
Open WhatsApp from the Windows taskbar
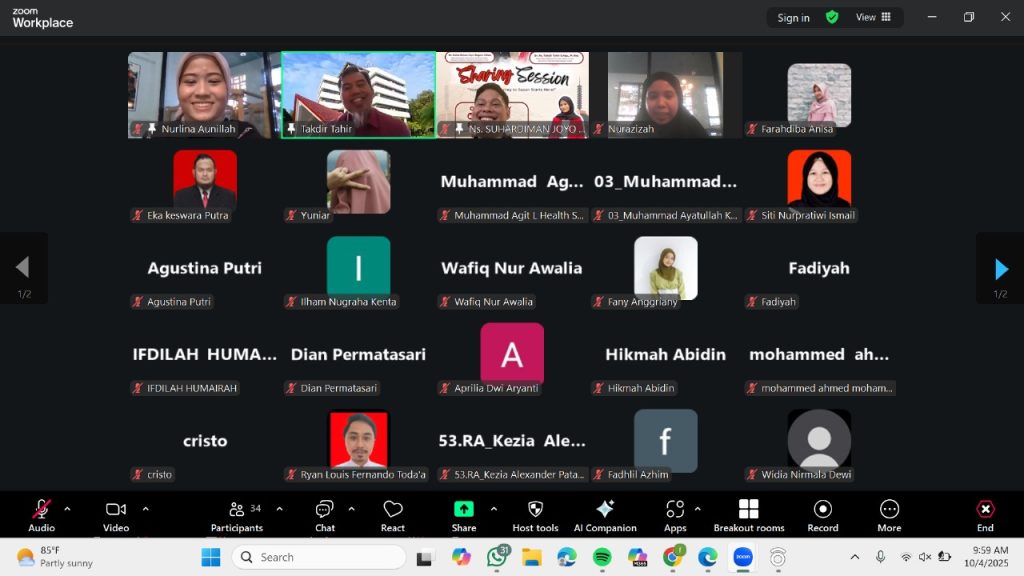pos(497,557)
